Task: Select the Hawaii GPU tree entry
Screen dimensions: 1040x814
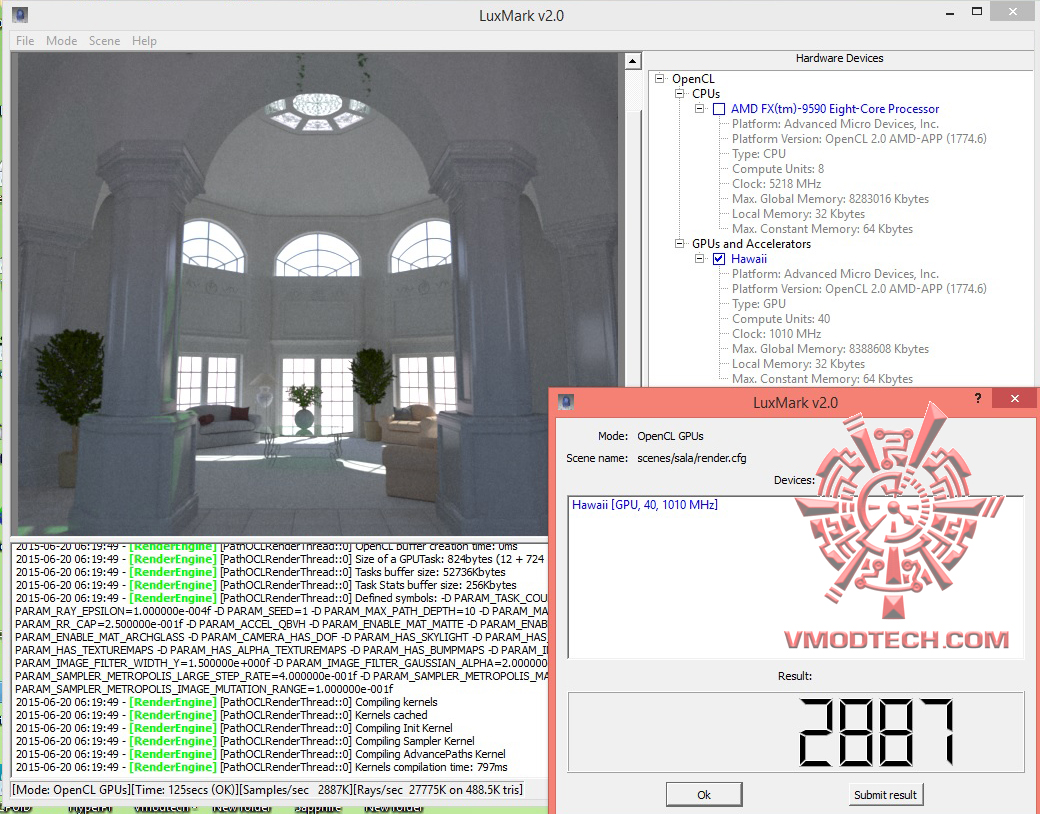Action: [749, 259]
